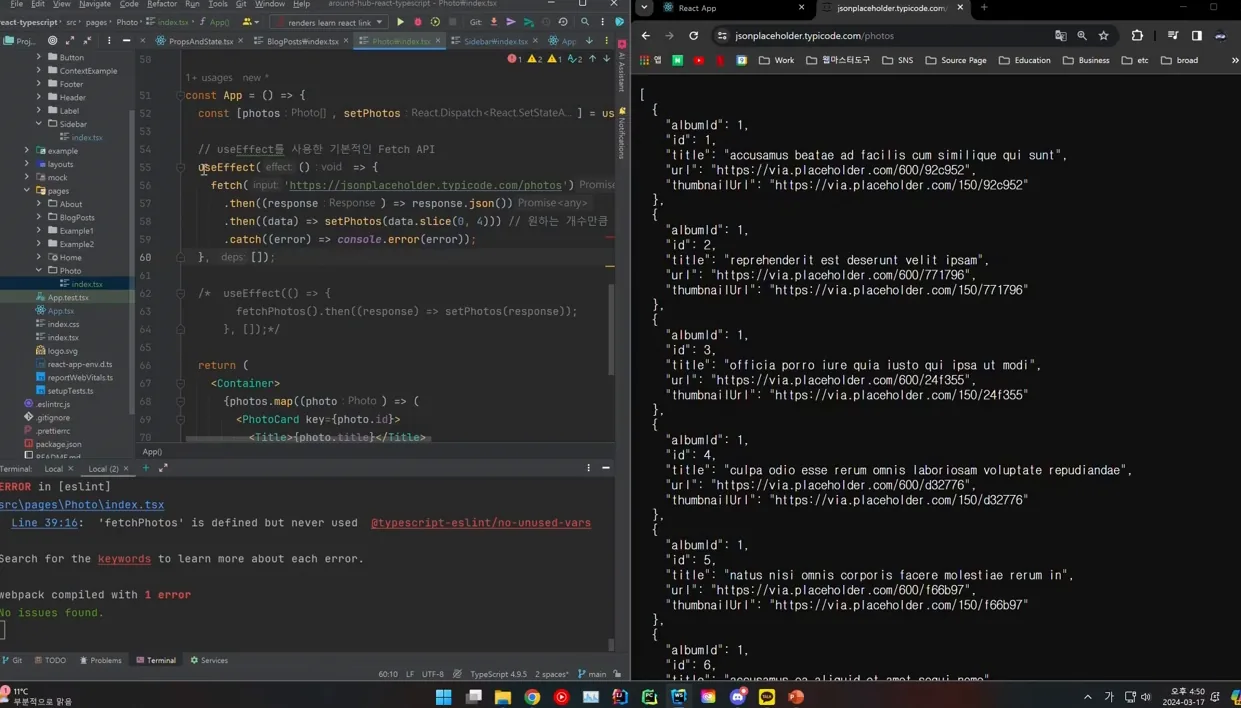1241x708 pixels.
Task: Open the Chrome side panel icon
Action: coord(1196,36)
